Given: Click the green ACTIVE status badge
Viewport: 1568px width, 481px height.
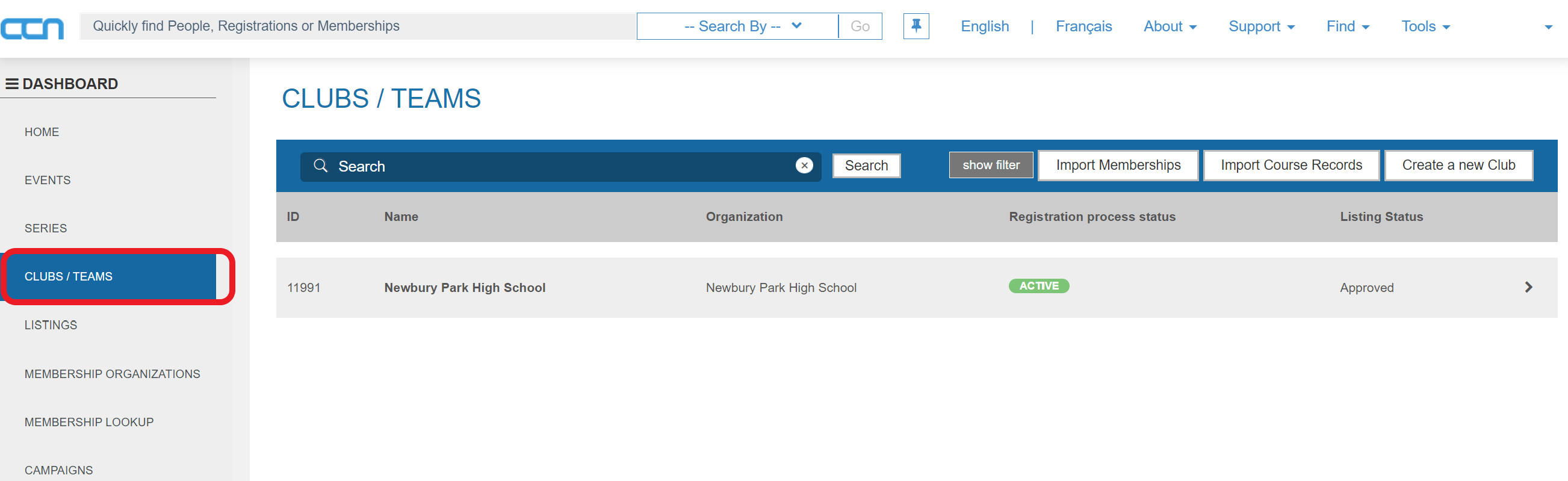Looking at the screenshot, I should [x=1038, y=286].
